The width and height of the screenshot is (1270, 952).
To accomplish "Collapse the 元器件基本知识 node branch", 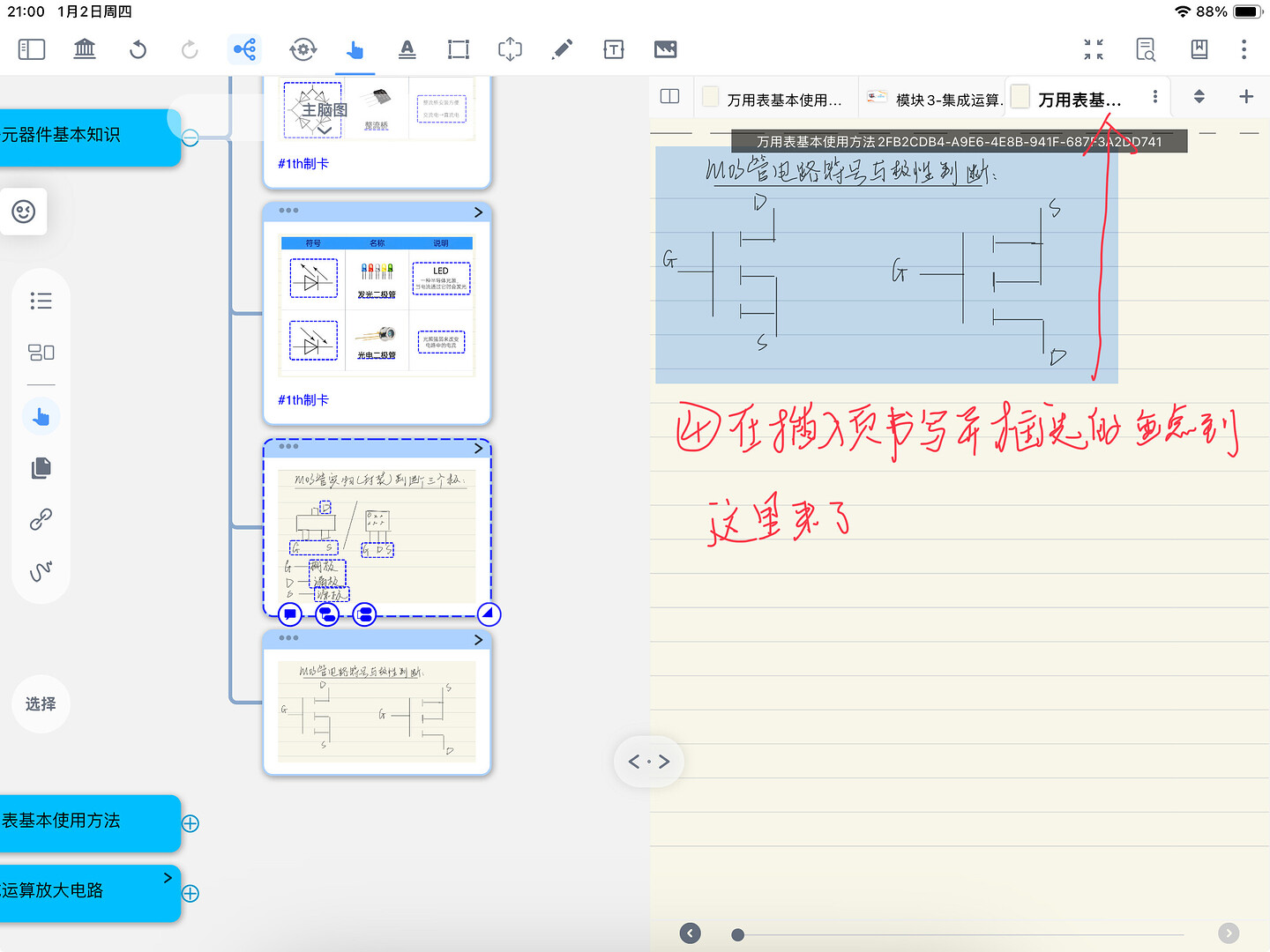I will coord(190,138).
